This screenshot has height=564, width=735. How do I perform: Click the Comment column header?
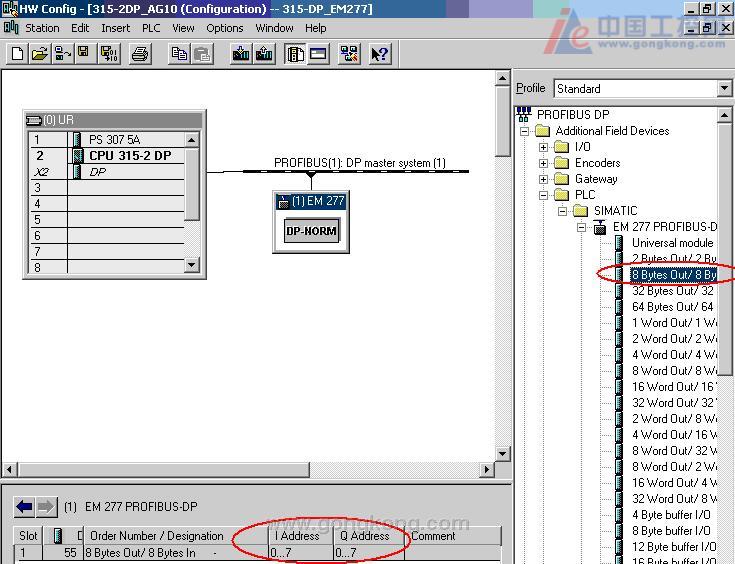point(452,536)
